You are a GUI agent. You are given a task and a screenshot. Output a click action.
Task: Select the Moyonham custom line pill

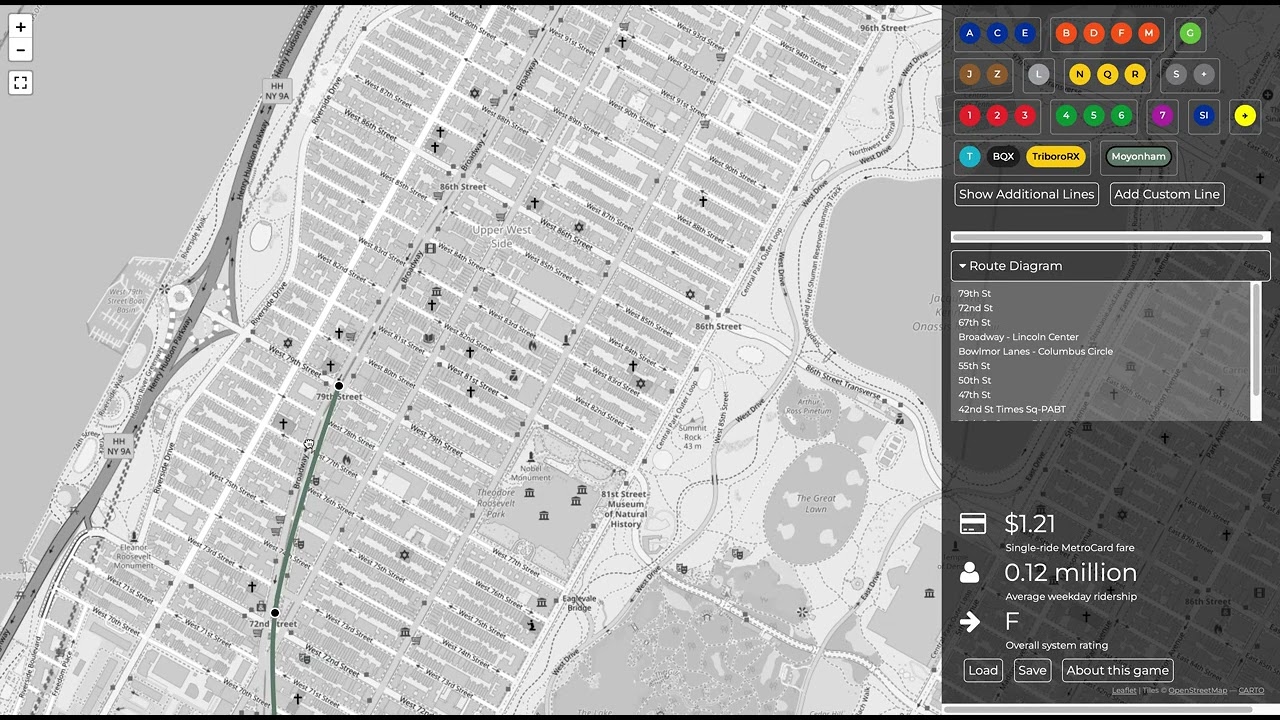1139,156
